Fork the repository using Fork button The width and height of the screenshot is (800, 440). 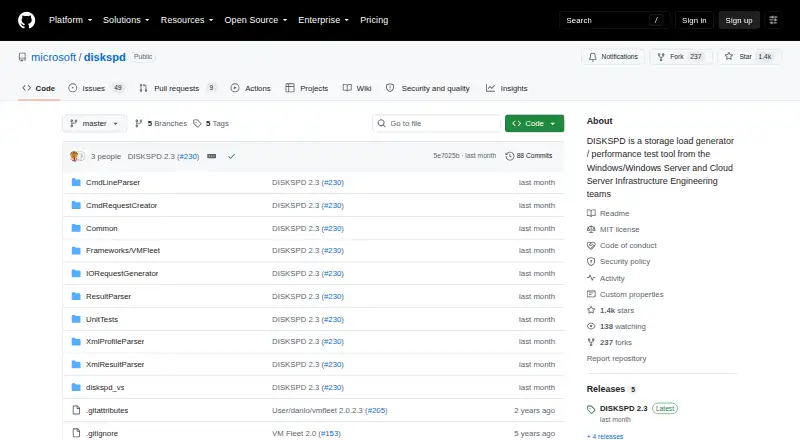point(681,57)
